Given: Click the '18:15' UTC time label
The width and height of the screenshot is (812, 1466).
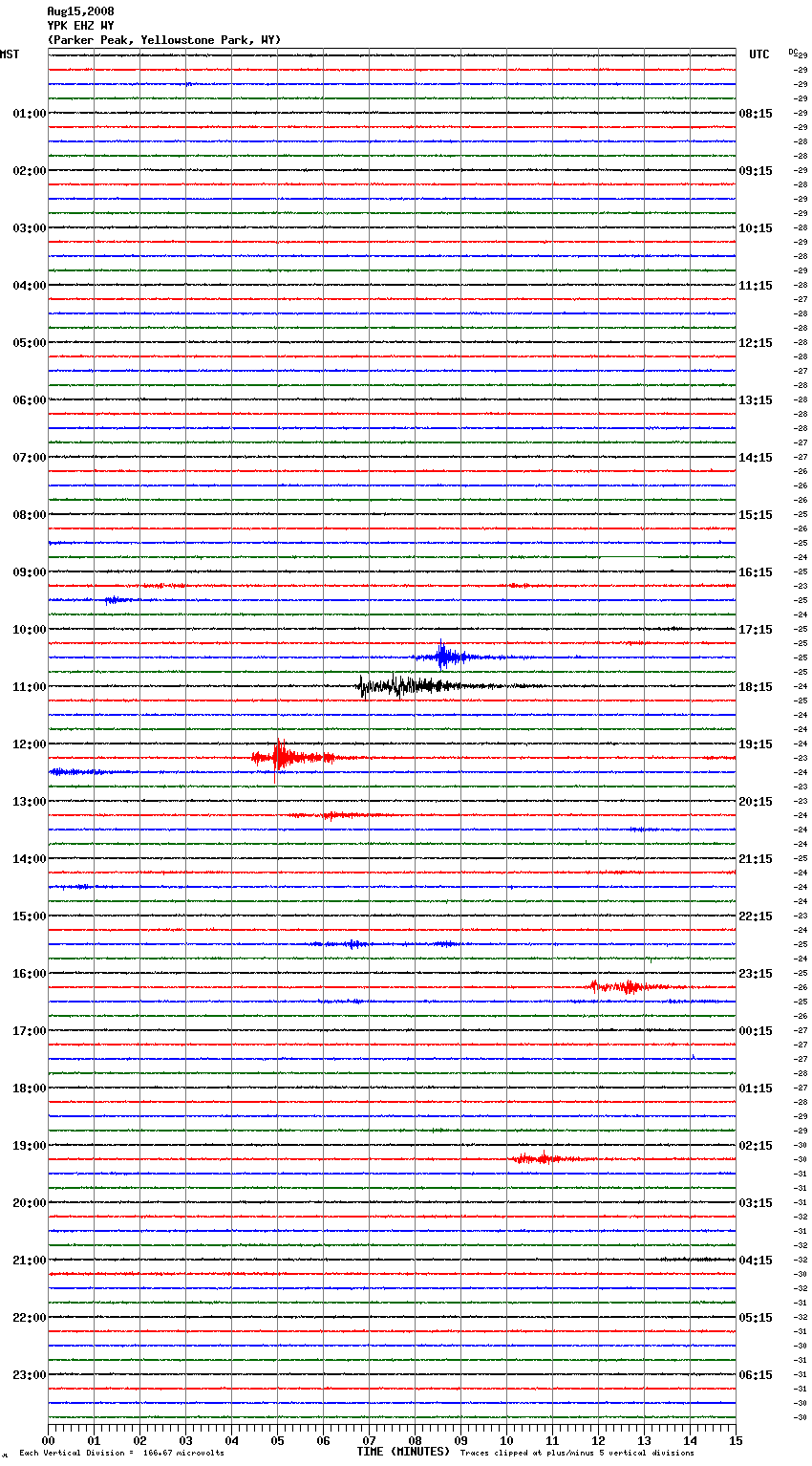Looking at the screenshot, I should click(756, 687).
